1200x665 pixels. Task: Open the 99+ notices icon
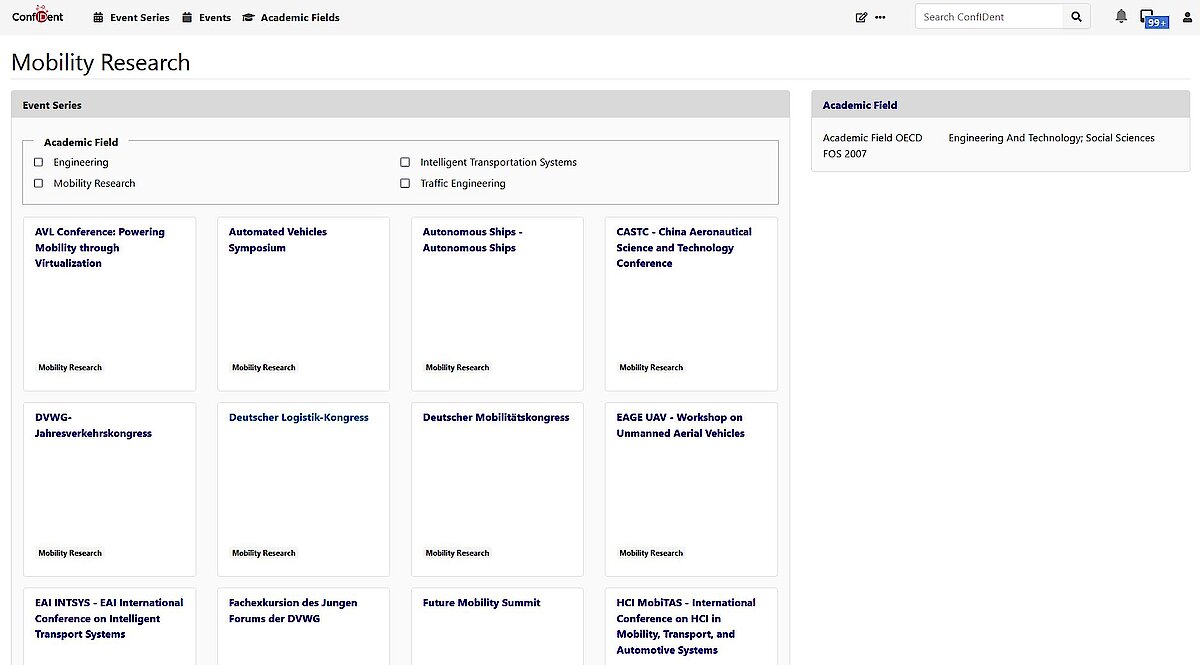[1153, 18]
